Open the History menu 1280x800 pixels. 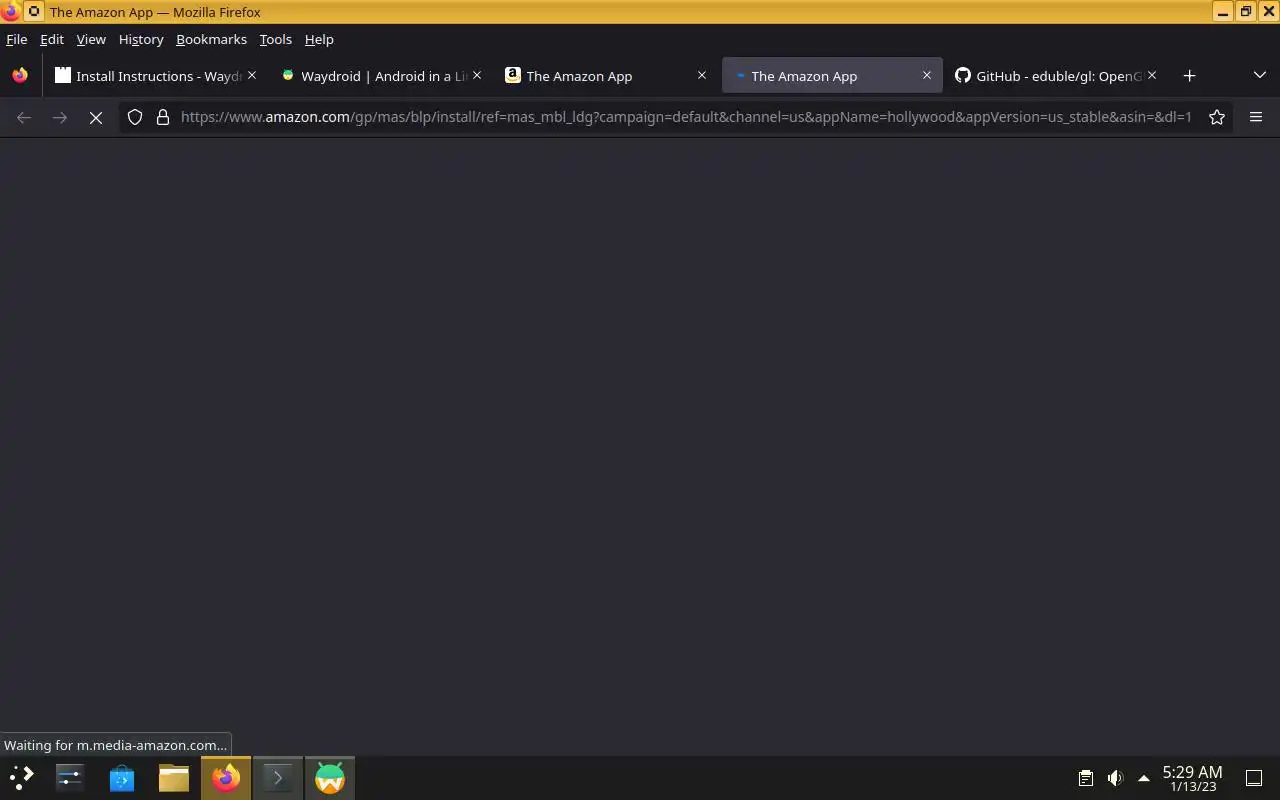(141, 39)
